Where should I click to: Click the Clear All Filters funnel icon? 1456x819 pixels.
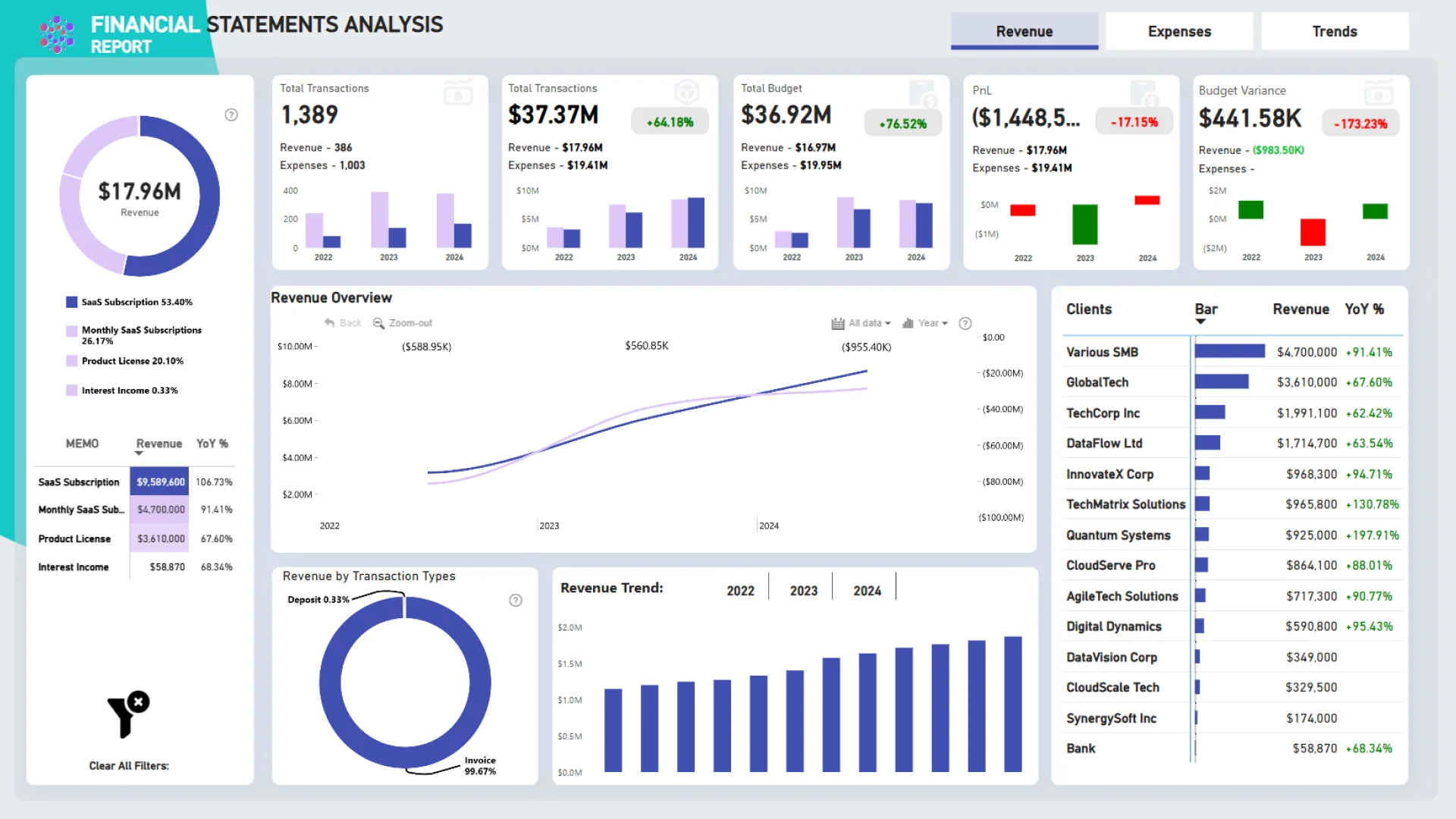127,715
